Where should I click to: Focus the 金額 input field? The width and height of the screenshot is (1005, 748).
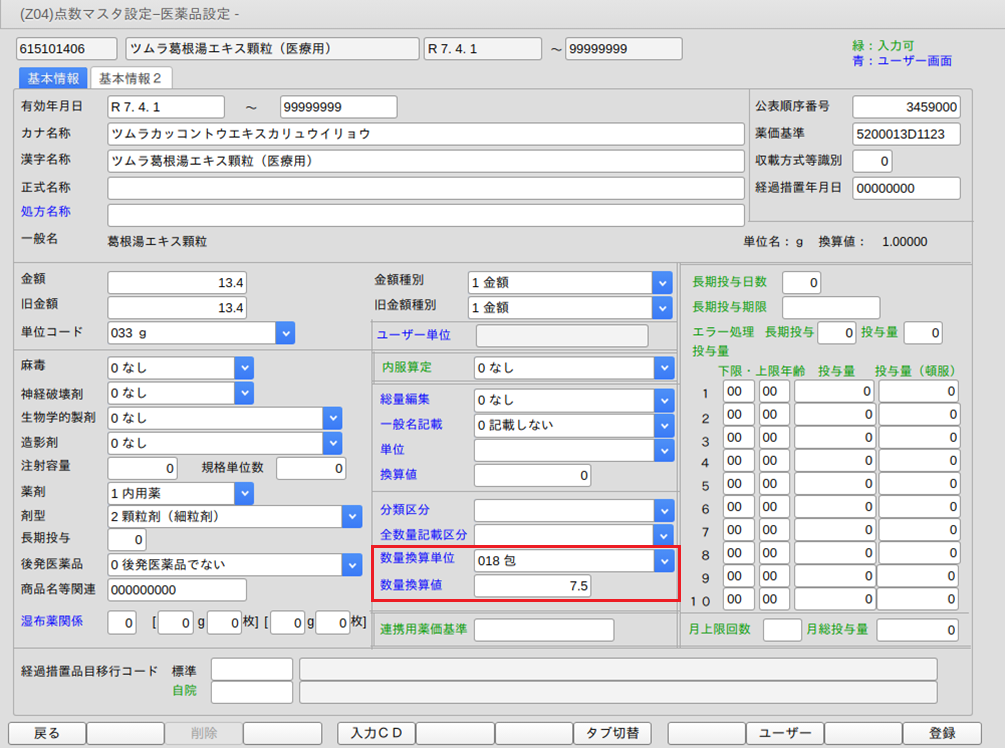pyautogui.click(x=177, y=283)
